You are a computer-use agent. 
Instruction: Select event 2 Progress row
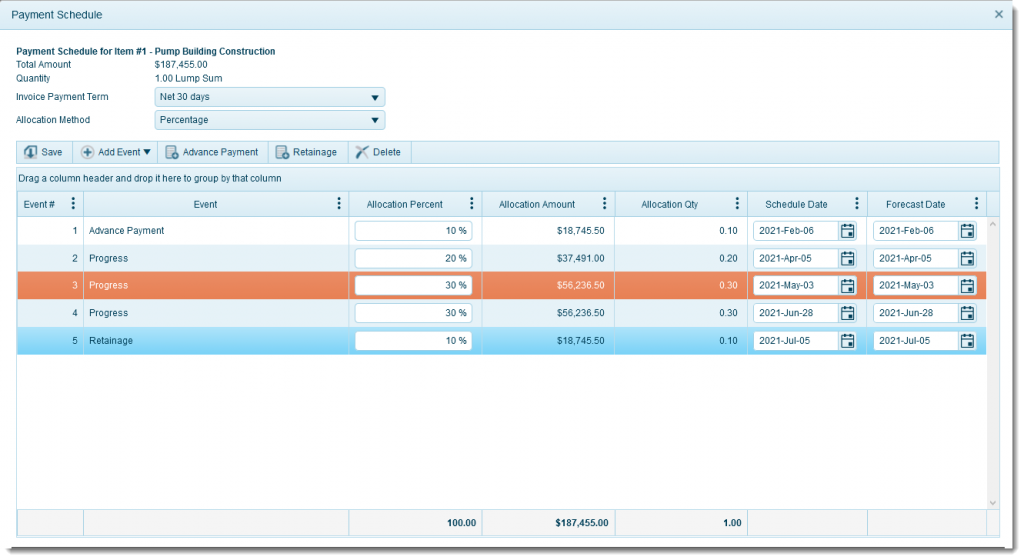pos(502,258)
